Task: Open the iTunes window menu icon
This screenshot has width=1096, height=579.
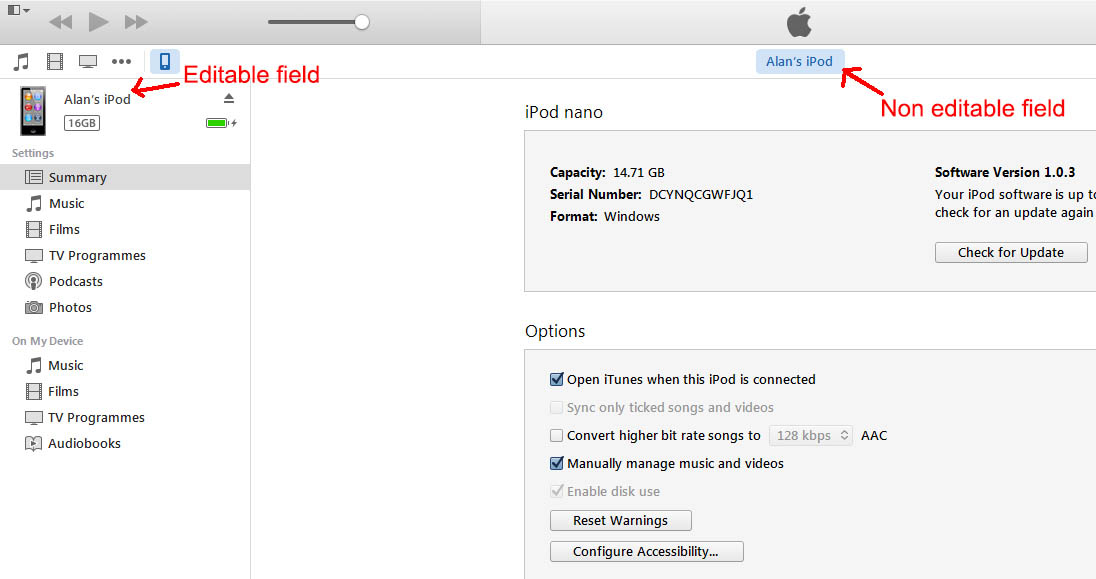Action: tap(18, 10)
